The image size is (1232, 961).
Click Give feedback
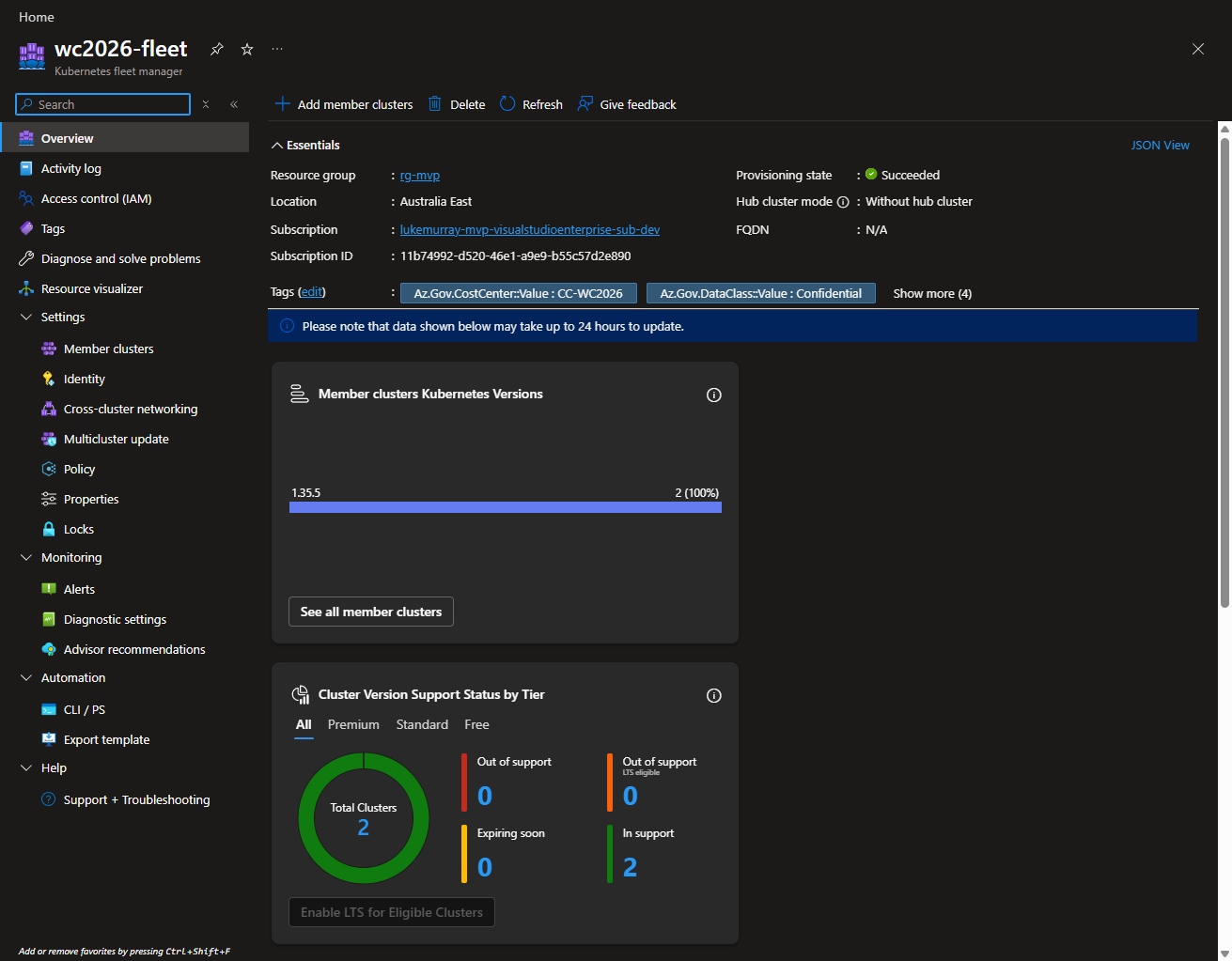pyautogui.click(x=627, y=104)
